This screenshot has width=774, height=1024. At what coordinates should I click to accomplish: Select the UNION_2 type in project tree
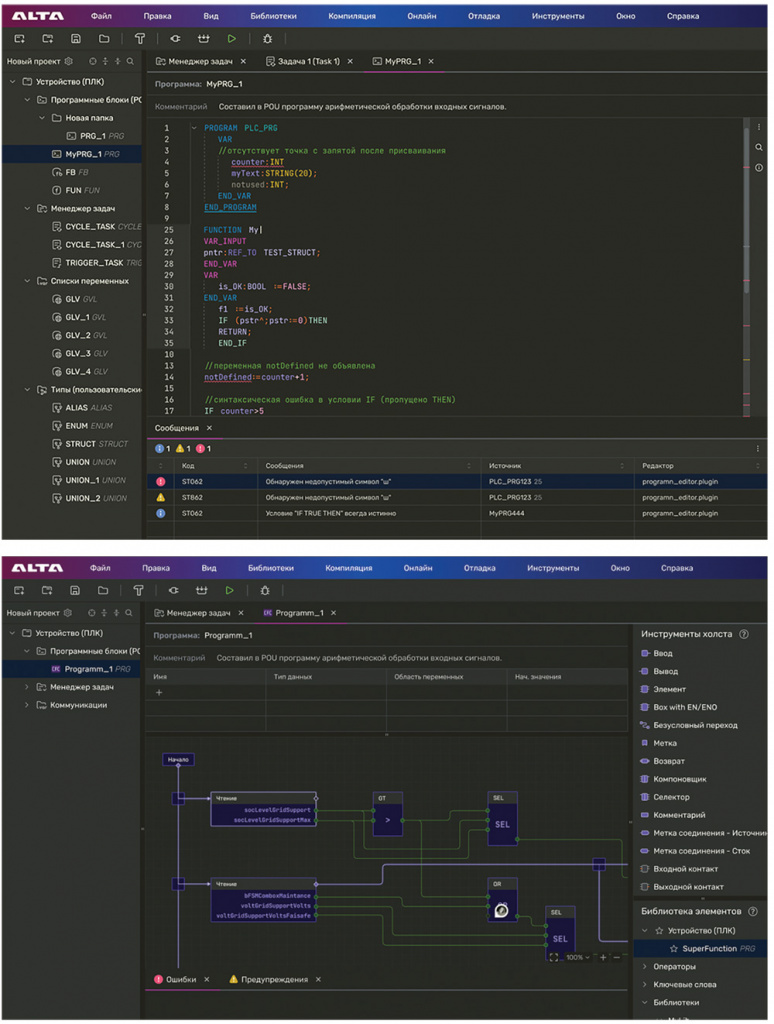[96, 498]
